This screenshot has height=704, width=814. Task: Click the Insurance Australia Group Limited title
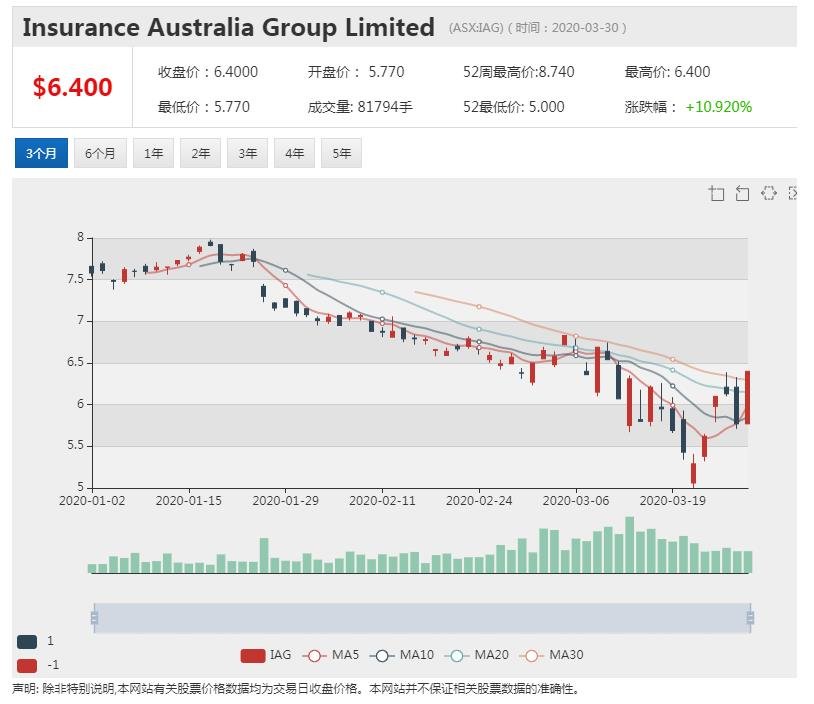point(228,28)
